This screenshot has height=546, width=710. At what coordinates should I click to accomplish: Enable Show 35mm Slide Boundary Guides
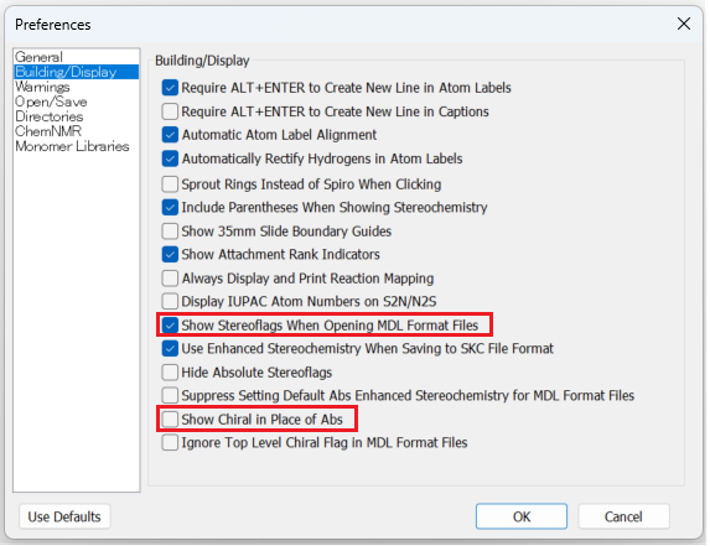[x=170, y=231]
